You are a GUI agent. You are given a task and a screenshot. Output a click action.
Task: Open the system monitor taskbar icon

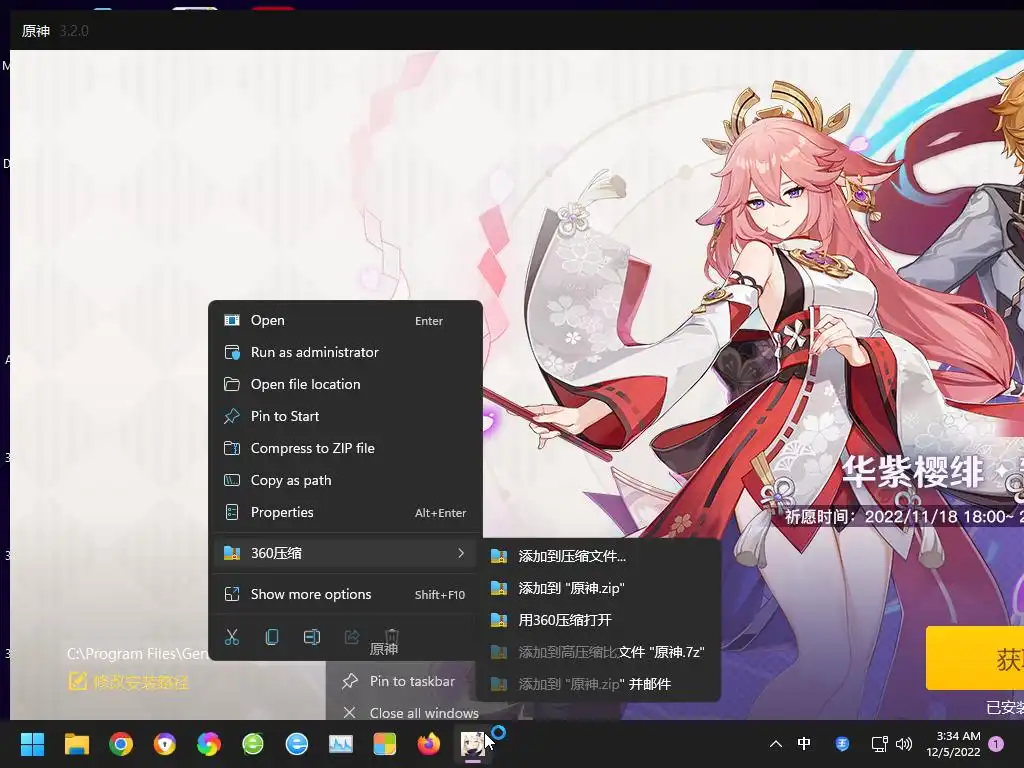tap(340, 744)
